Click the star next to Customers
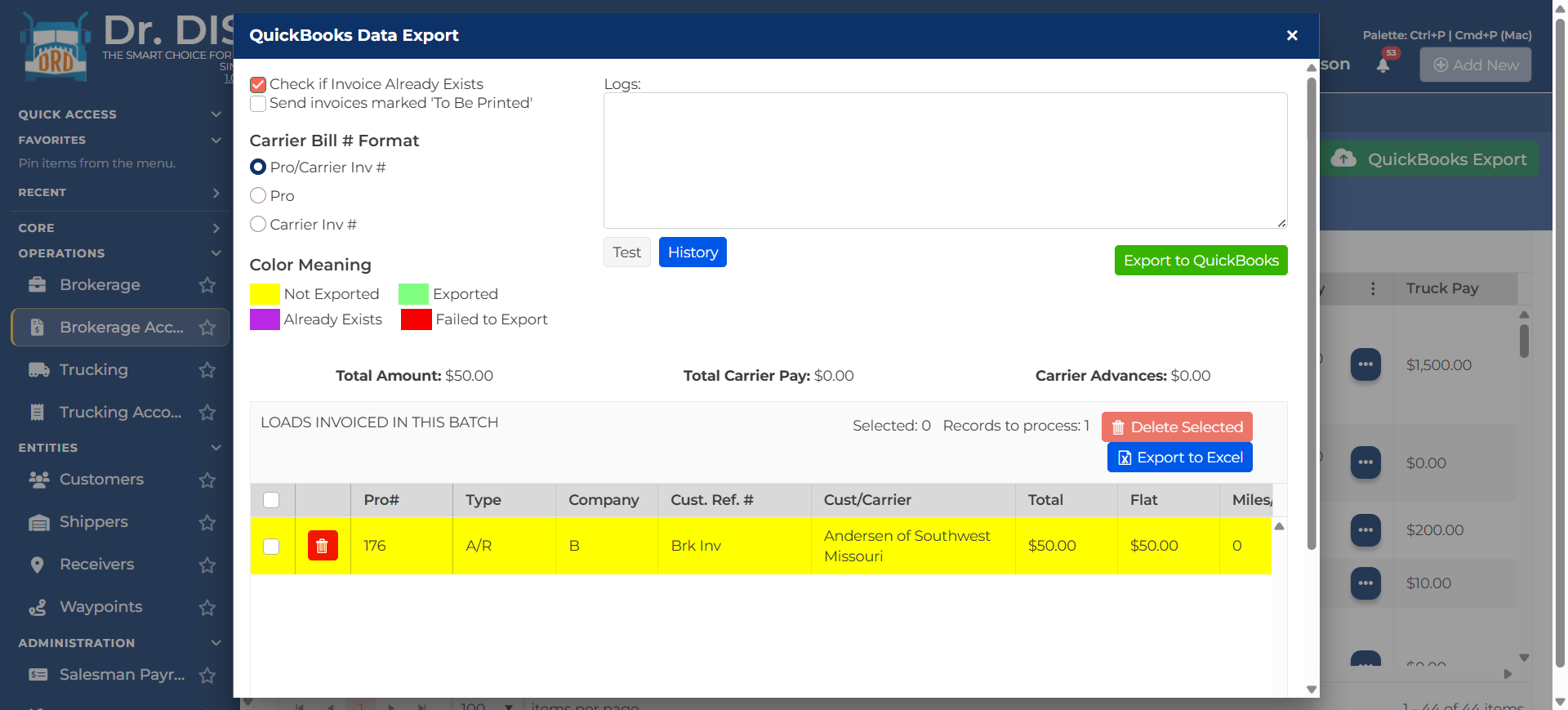 click(207, 480)
